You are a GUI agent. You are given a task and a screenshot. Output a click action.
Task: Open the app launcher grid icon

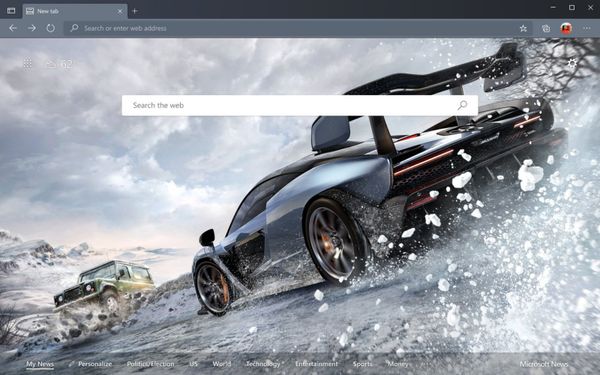coord(28,64)
